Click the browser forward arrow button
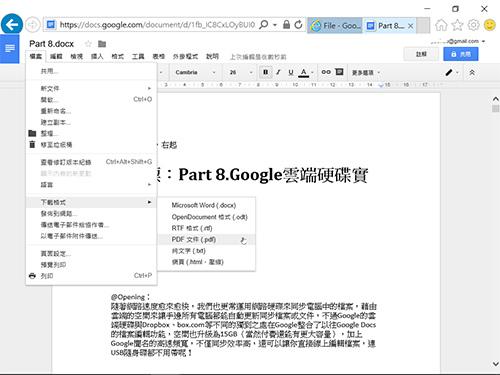 pos(33,25)
